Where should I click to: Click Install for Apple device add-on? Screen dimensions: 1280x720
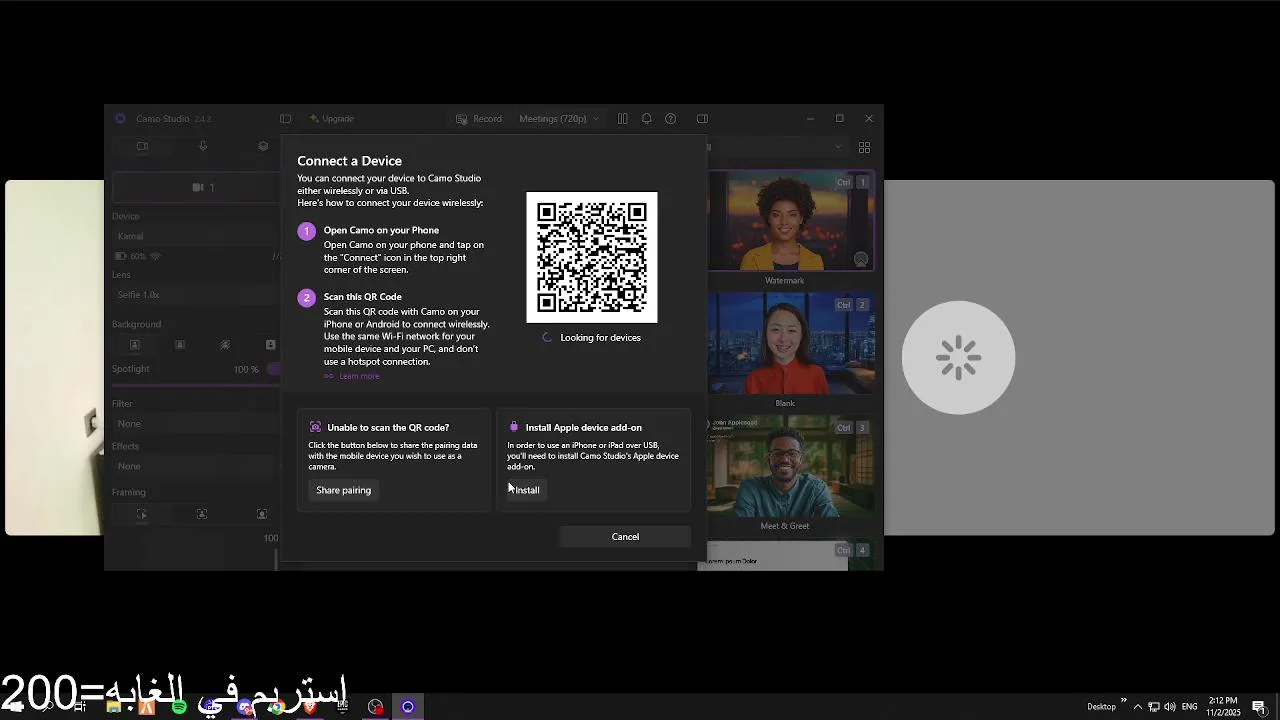[527, 490]
